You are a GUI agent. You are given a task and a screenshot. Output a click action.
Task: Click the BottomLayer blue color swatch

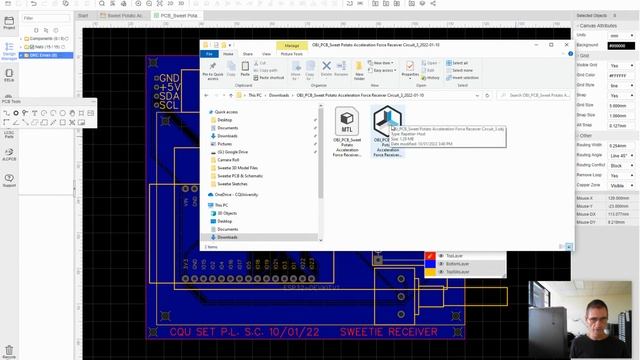coord(430,264)
